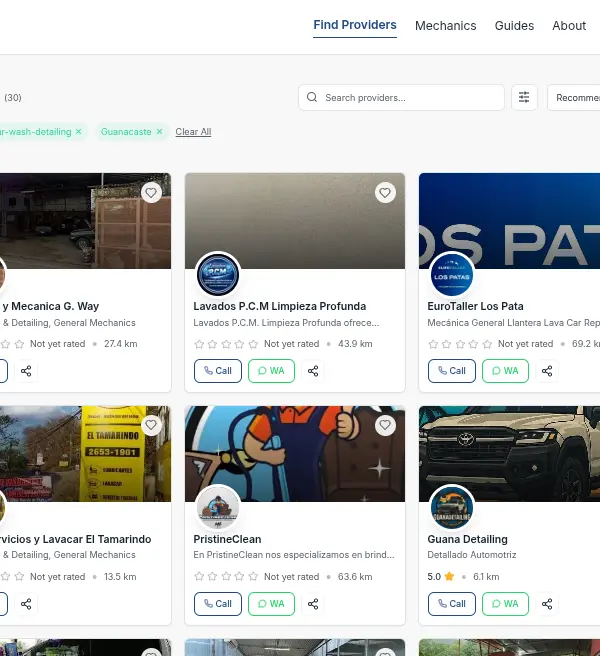Open the Recommended sort dropdown
The image size is (600, 656).
(574, 97)
